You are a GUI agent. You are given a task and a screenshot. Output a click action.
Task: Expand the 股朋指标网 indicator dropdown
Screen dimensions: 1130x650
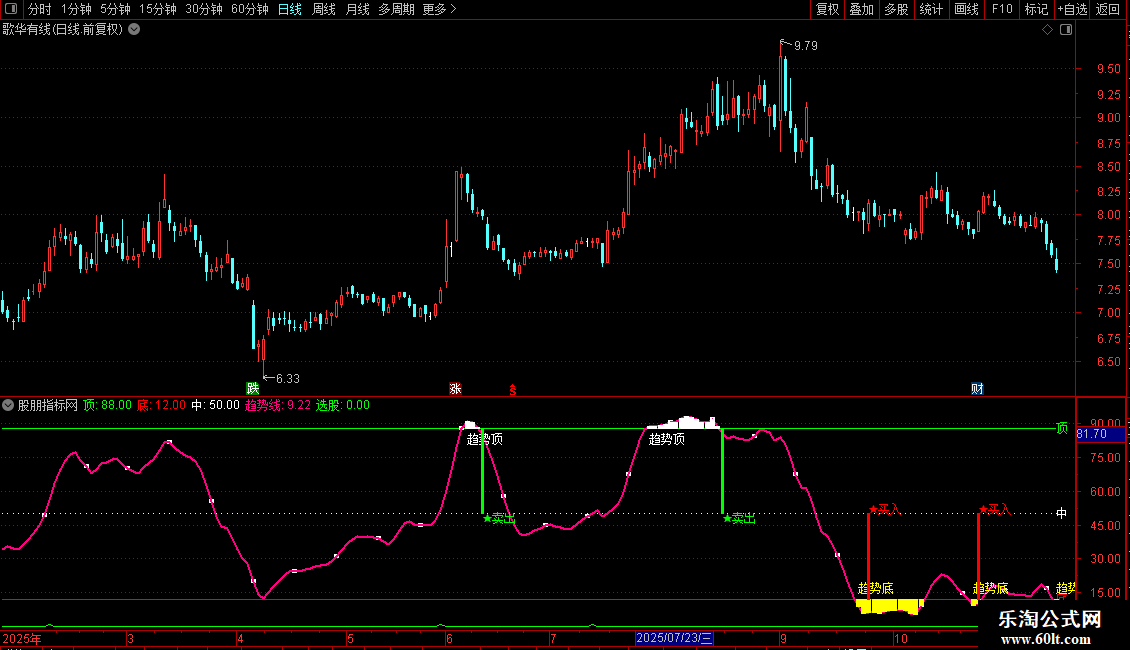click(8, 405)
